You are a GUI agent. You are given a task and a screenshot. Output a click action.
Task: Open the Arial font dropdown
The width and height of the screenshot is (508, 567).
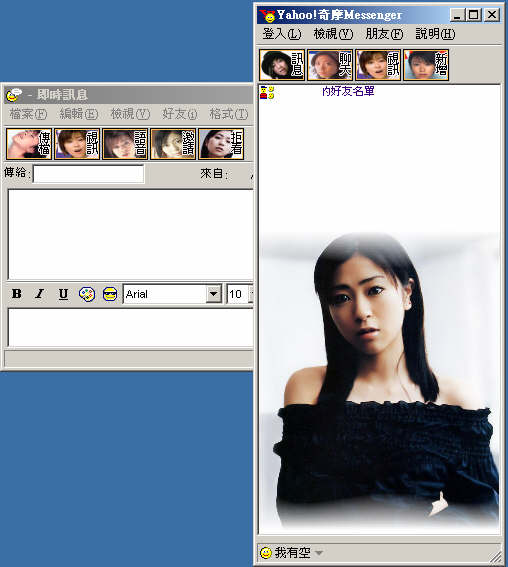point(214,294)
